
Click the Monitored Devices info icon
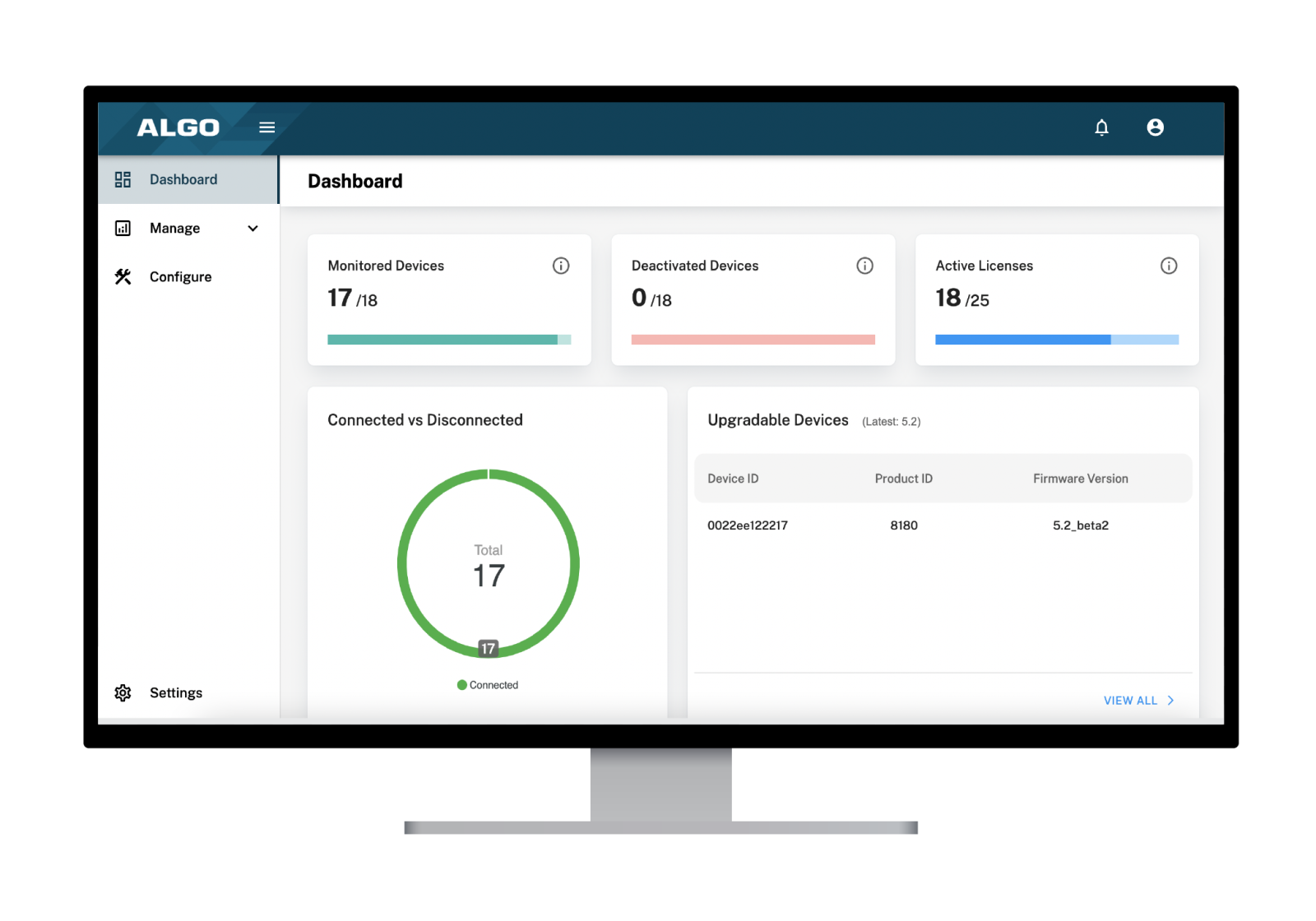[x=561, y=265]
